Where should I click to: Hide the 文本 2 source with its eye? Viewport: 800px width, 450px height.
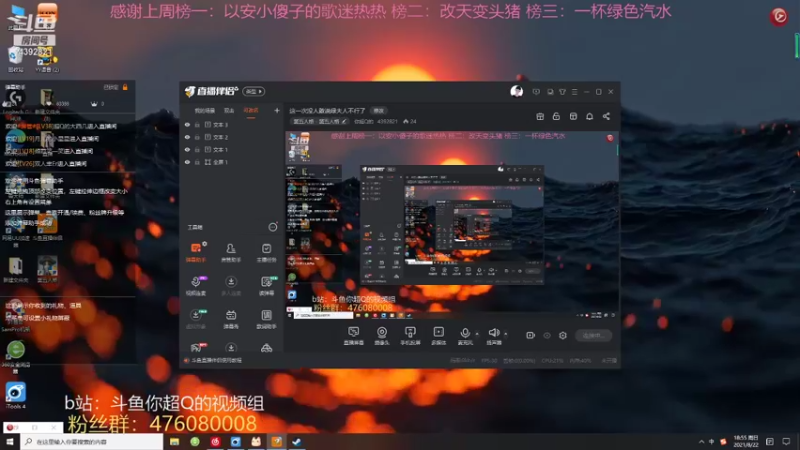pos(187,137)
